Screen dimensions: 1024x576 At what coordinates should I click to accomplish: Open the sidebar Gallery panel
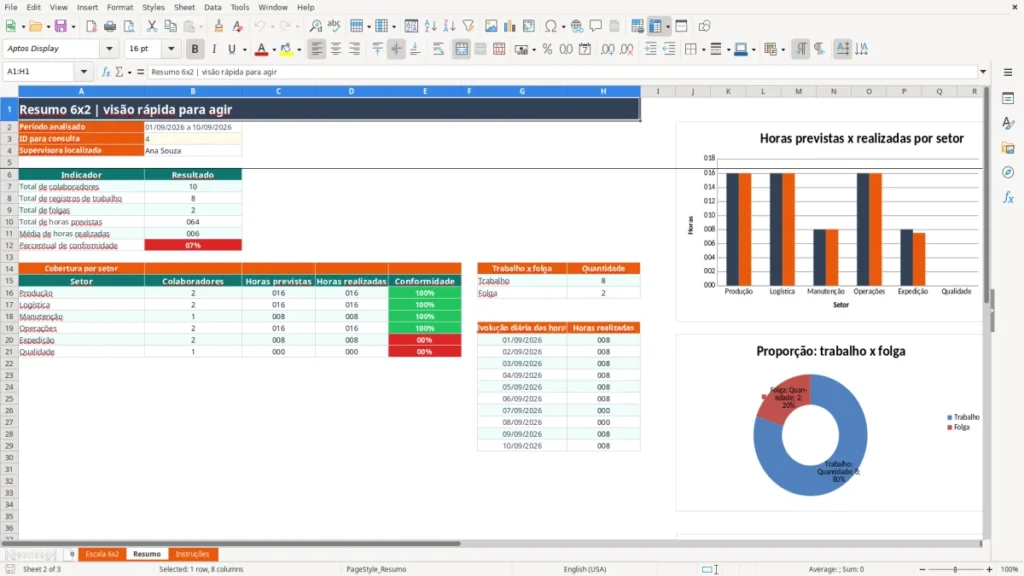coord(1008,148)
